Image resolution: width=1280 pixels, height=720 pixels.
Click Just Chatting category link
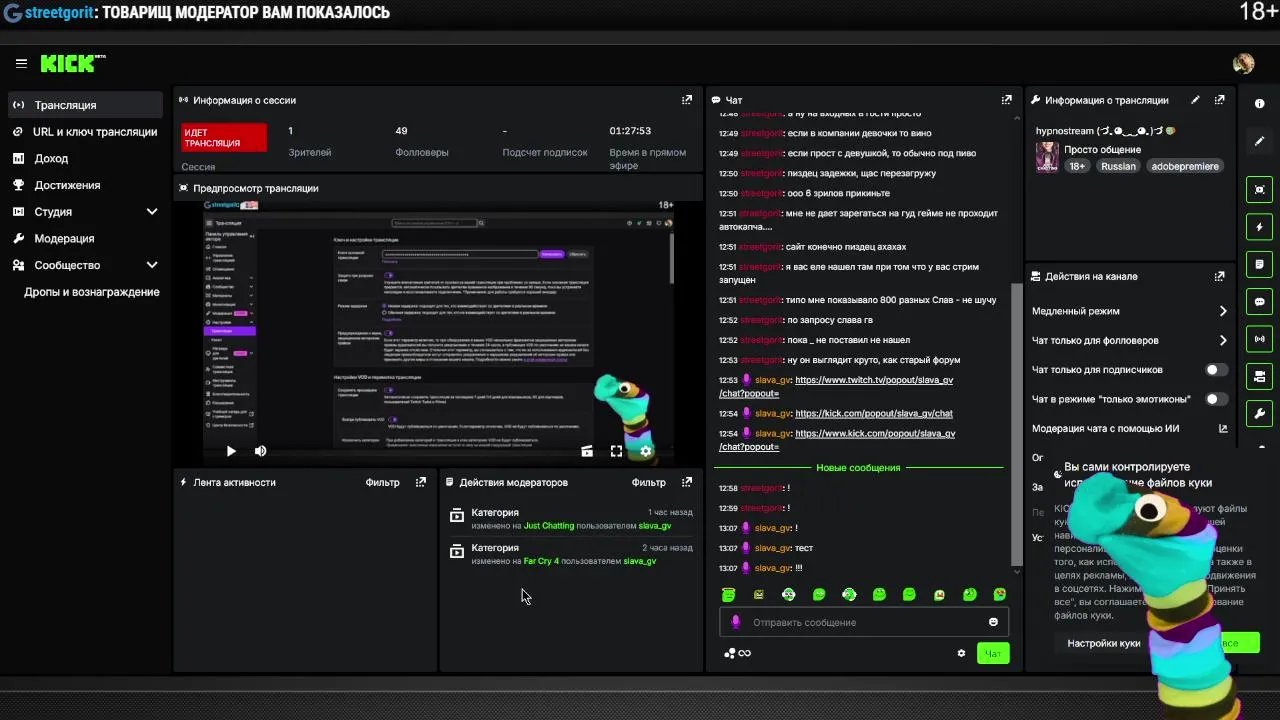pos(549,526)
